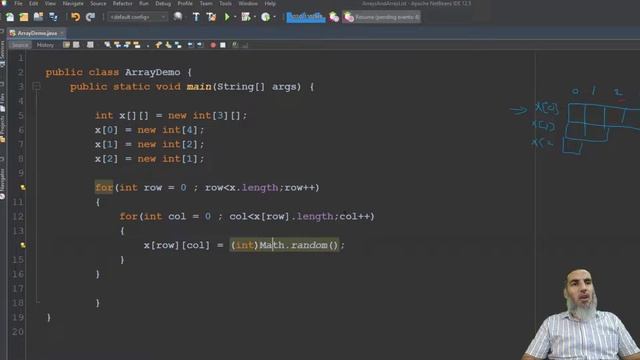Open the Refactor menu

click(x=122, y=3)
